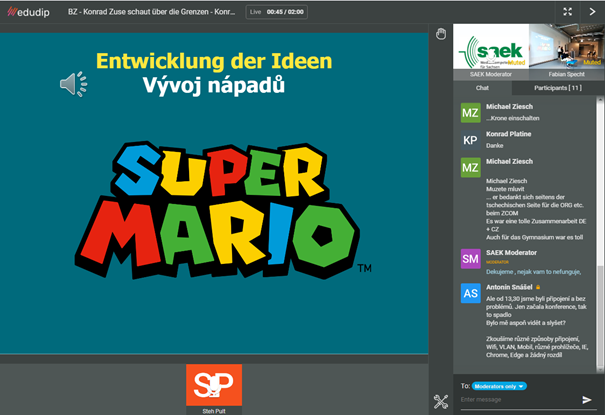
Task: Click the MODERATOR badge under SAEK Moderator
Action: tap(497, 262)
